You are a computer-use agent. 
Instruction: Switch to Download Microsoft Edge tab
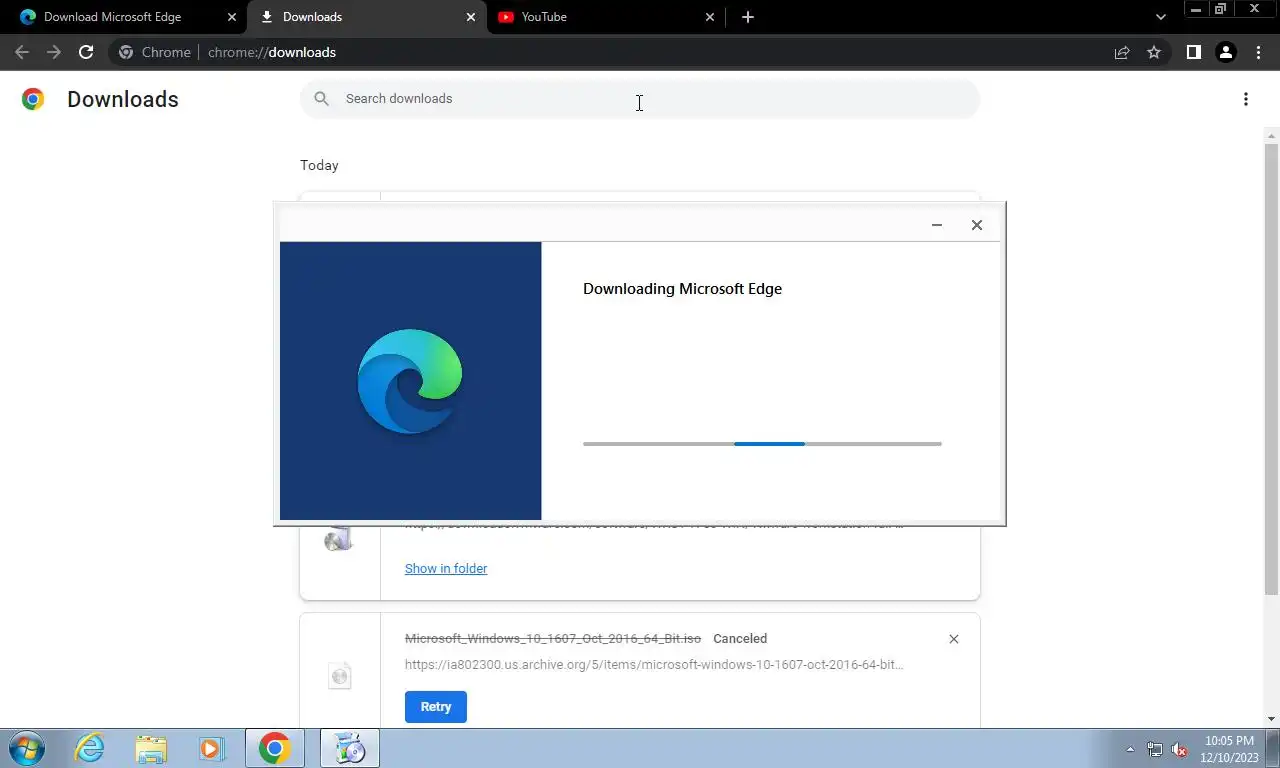click(122, 17)
